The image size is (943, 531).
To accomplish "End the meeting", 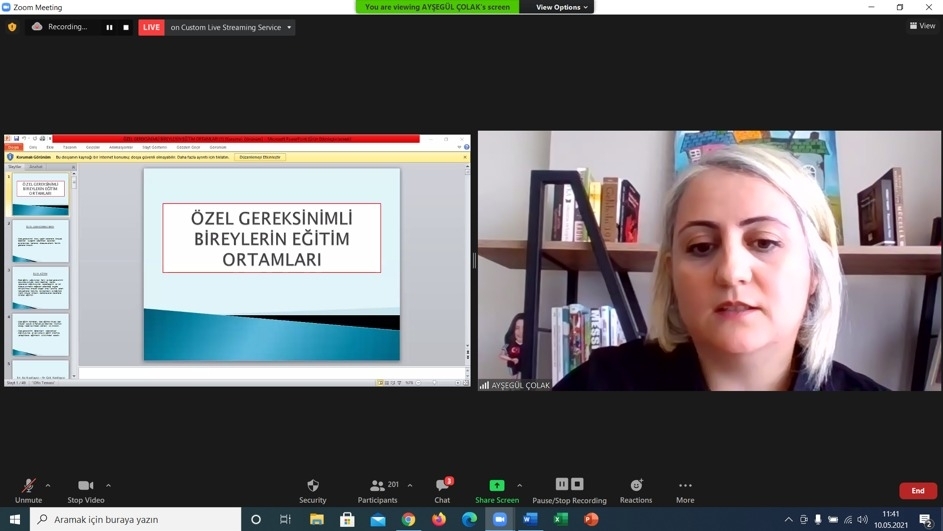I will [918, 491].
